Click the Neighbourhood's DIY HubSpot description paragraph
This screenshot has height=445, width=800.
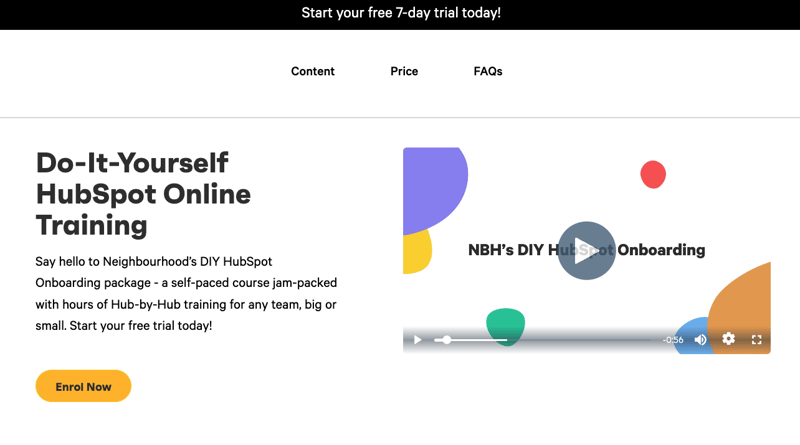coord(186,293)
